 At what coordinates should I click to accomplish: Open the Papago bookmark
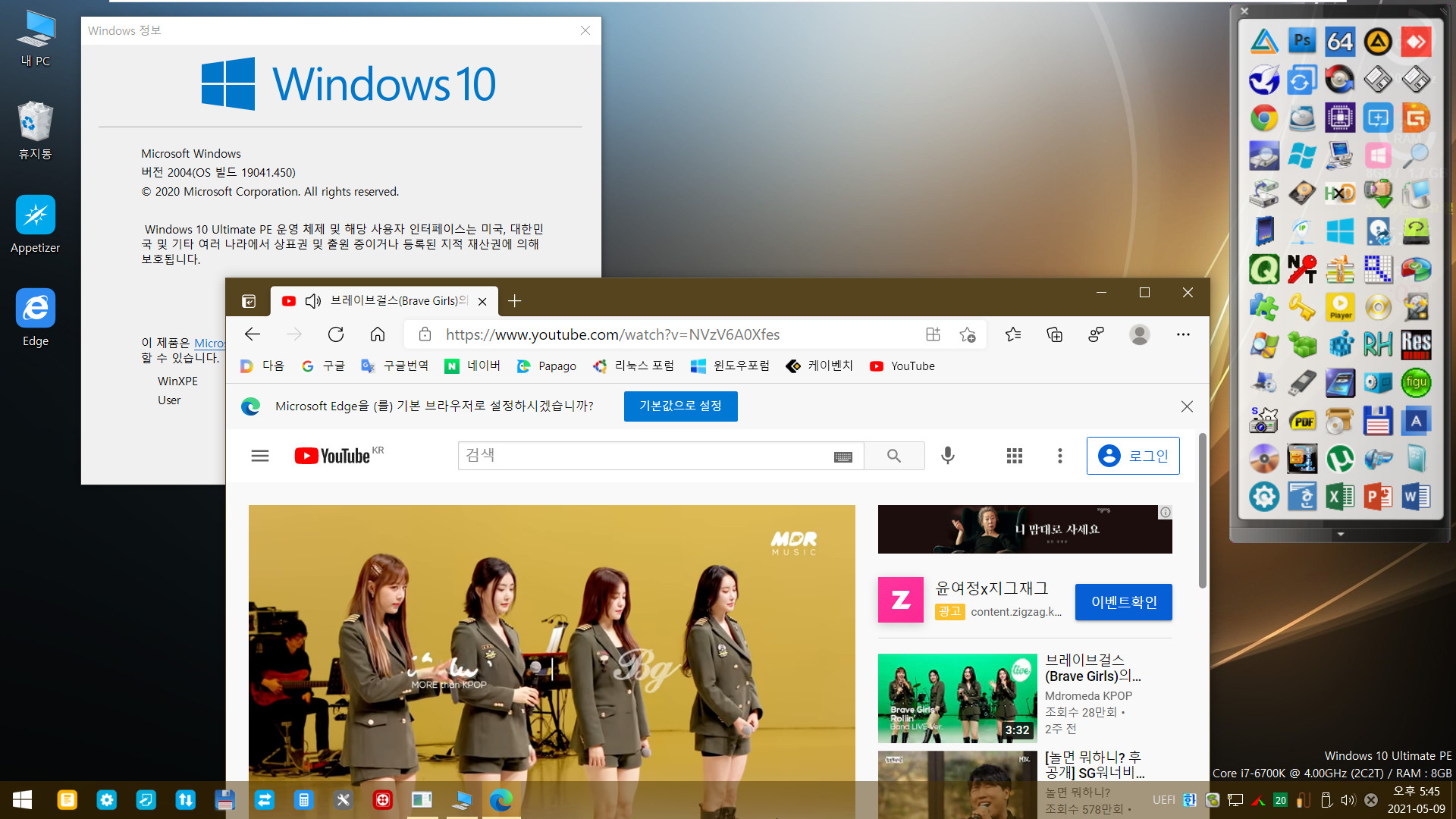547,366
